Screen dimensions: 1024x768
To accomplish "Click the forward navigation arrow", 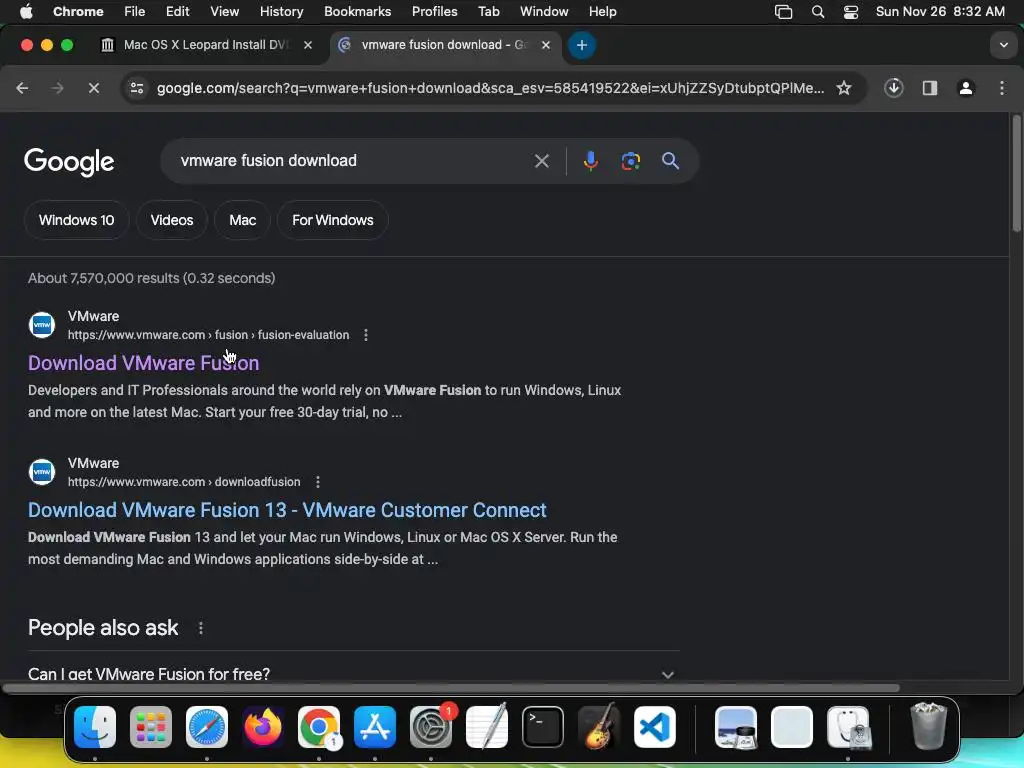I will point(57,88).
